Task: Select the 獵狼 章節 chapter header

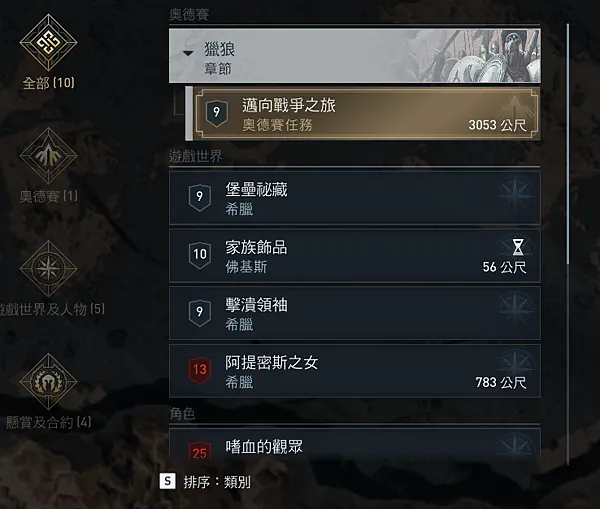Action: [355, 56]
